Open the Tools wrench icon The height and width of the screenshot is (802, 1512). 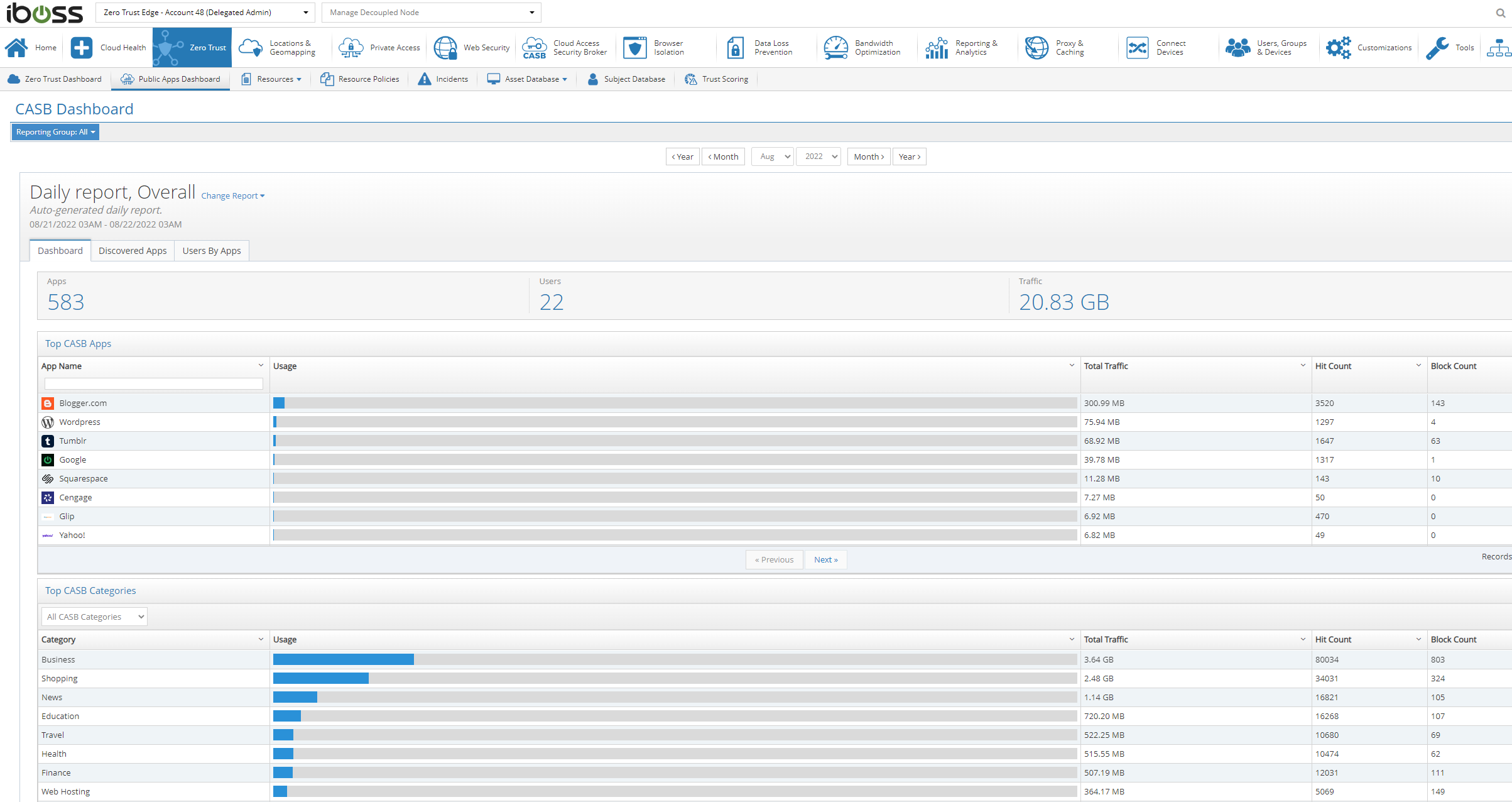click(x=1437, y=48)
